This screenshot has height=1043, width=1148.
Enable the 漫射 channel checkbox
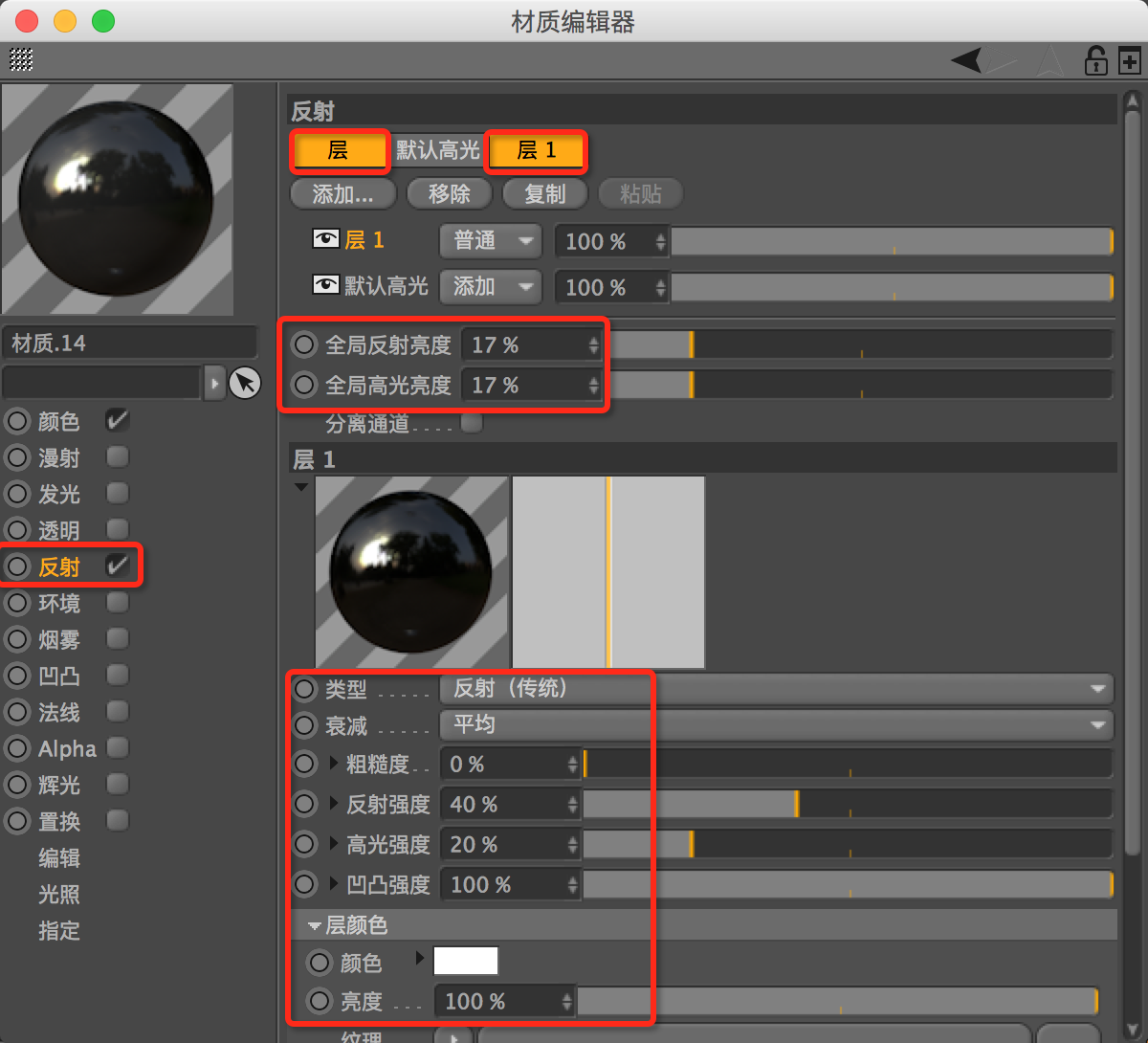click(118, 456)
